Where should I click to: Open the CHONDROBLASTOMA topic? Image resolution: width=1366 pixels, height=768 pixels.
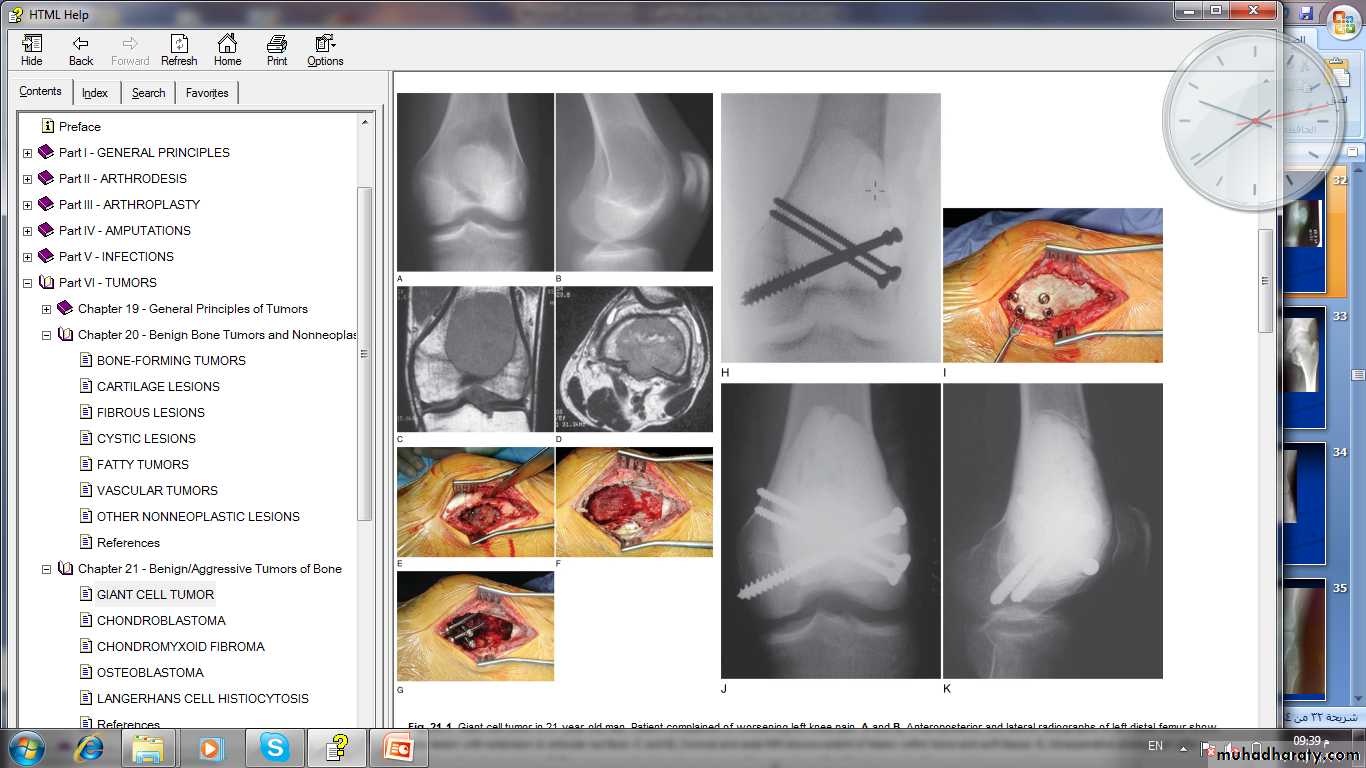click(161, 621)
